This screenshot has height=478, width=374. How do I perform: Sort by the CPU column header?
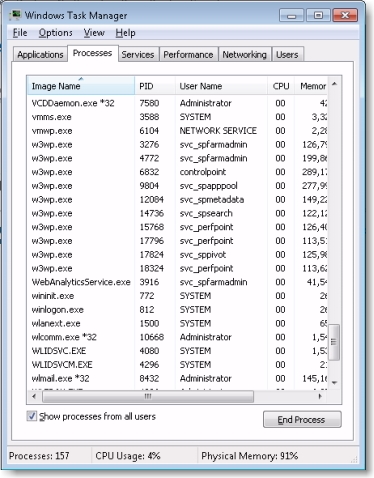coord(281,86)
